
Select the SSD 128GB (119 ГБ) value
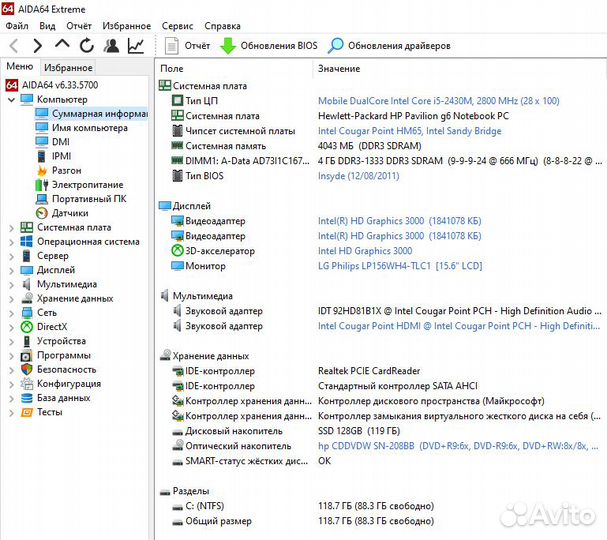[x=359, y=431]
